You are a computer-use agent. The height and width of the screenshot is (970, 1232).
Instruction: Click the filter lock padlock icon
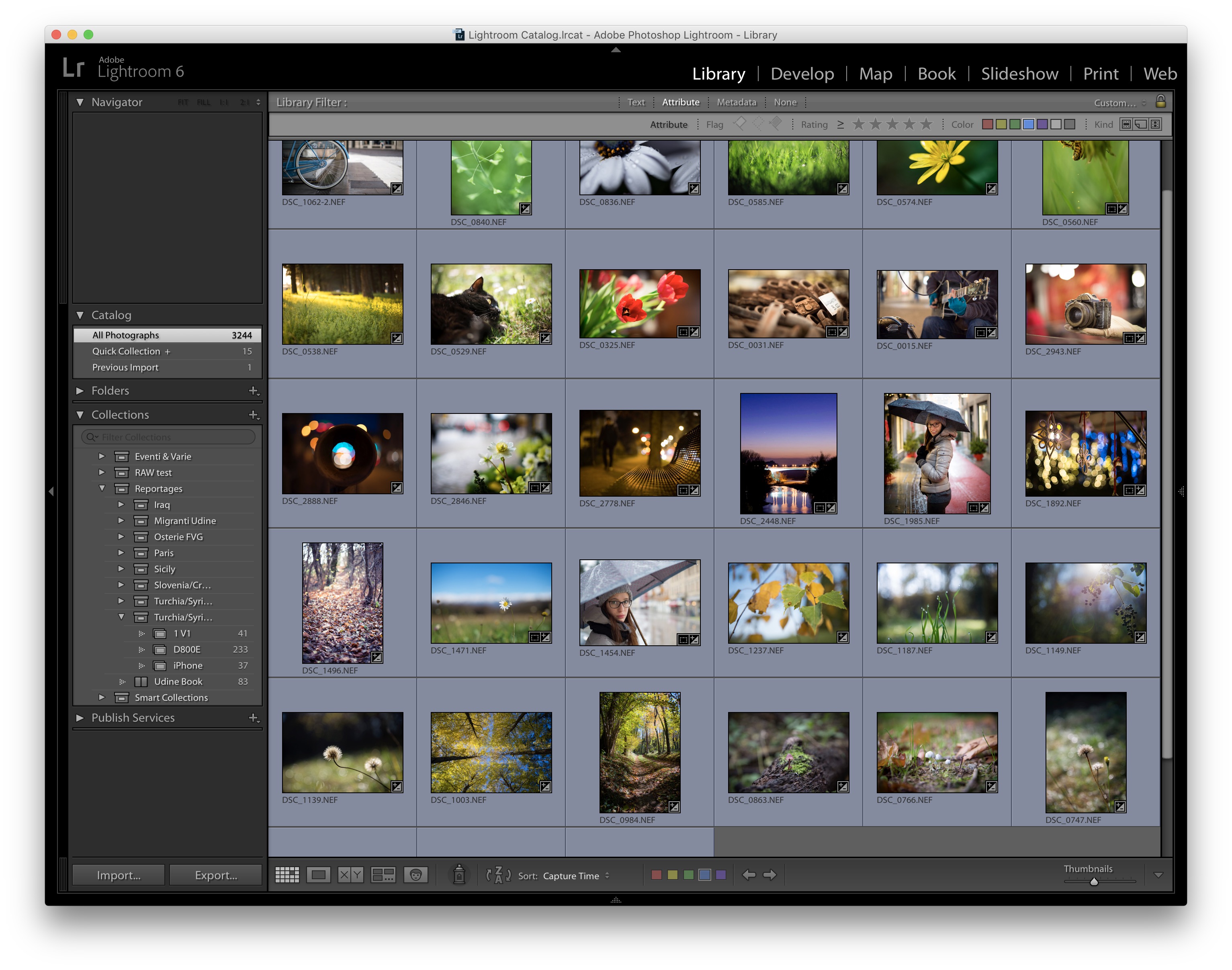click(x=1160, y=102)
